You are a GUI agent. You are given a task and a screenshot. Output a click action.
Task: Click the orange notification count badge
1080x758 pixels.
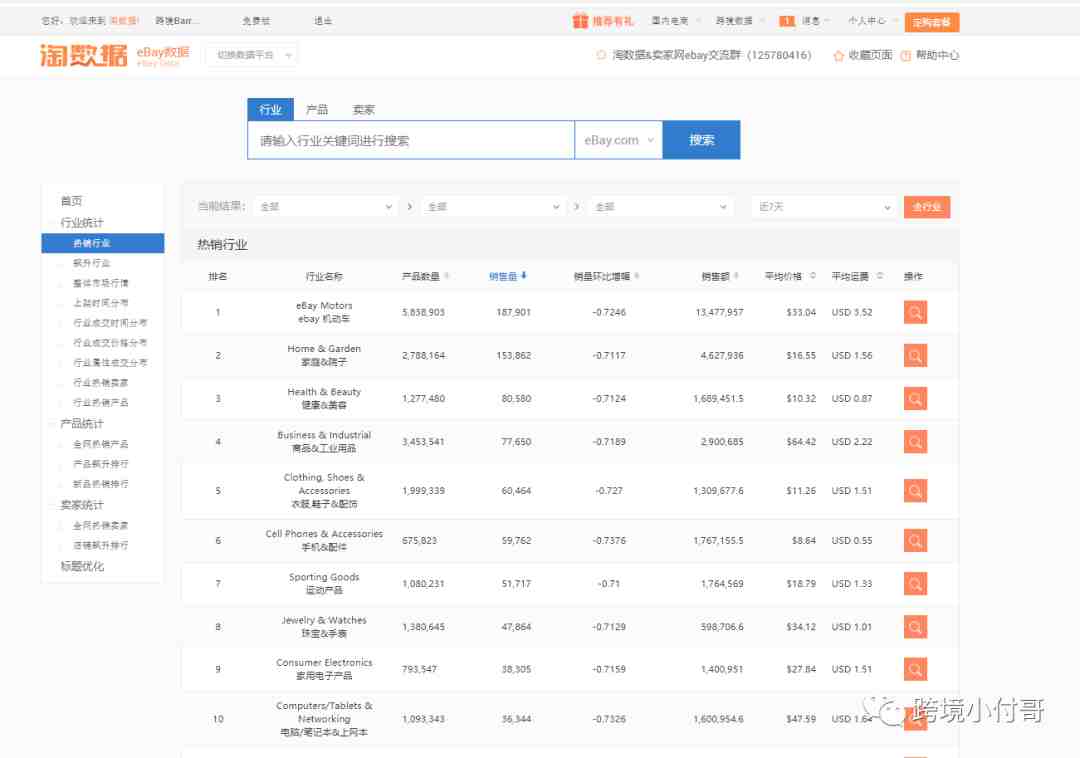coord(787,21)
